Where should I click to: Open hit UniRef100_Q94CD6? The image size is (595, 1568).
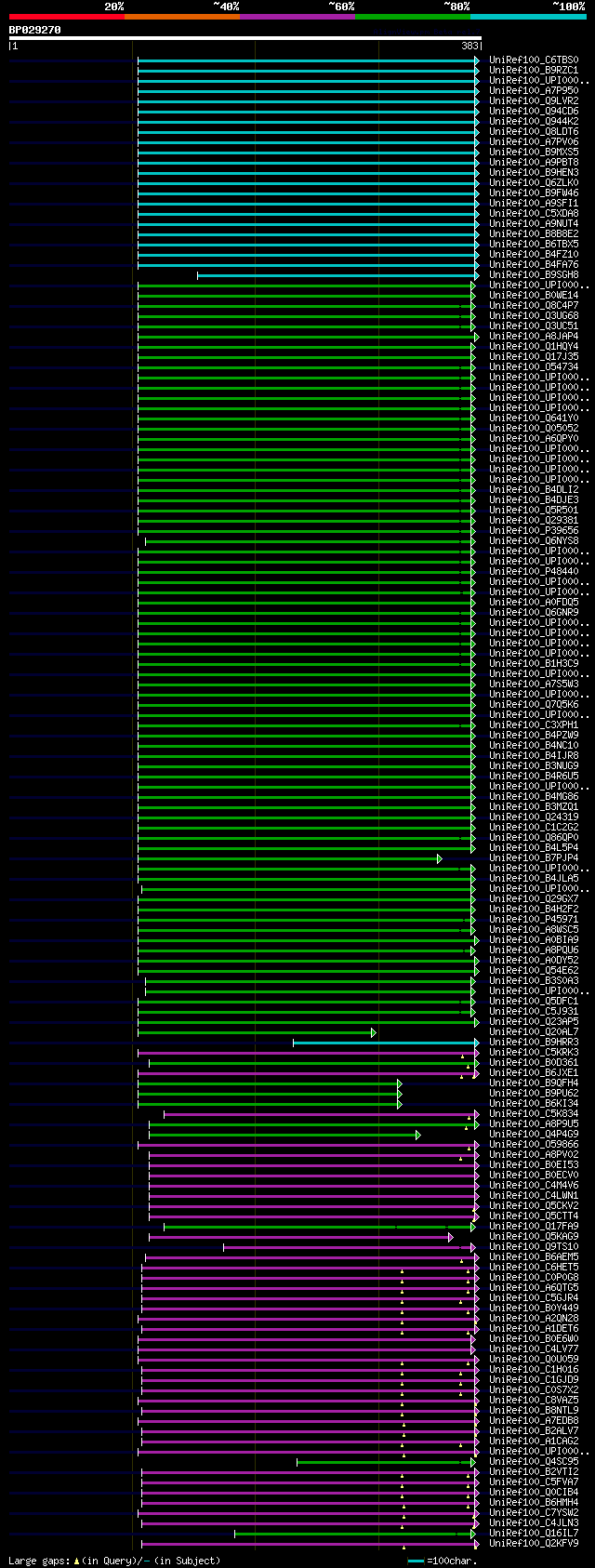[534, 112]
